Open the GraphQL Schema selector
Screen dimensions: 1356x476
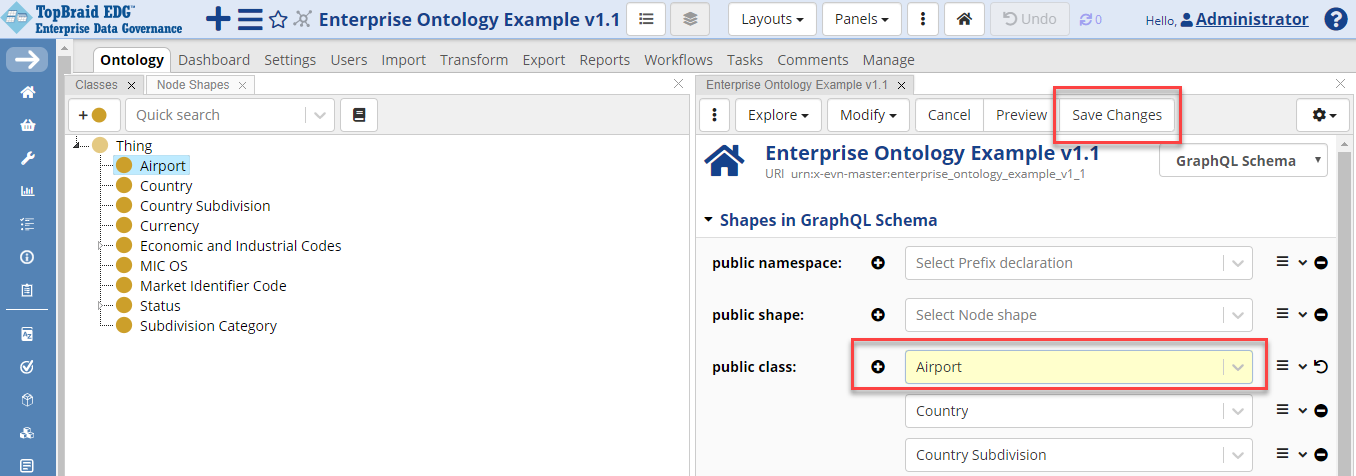click(1243, 160)
